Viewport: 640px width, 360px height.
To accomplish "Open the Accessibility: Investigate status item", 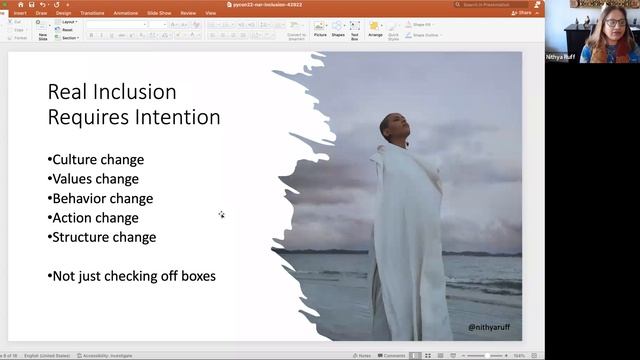I will click(x=104, y=356).
